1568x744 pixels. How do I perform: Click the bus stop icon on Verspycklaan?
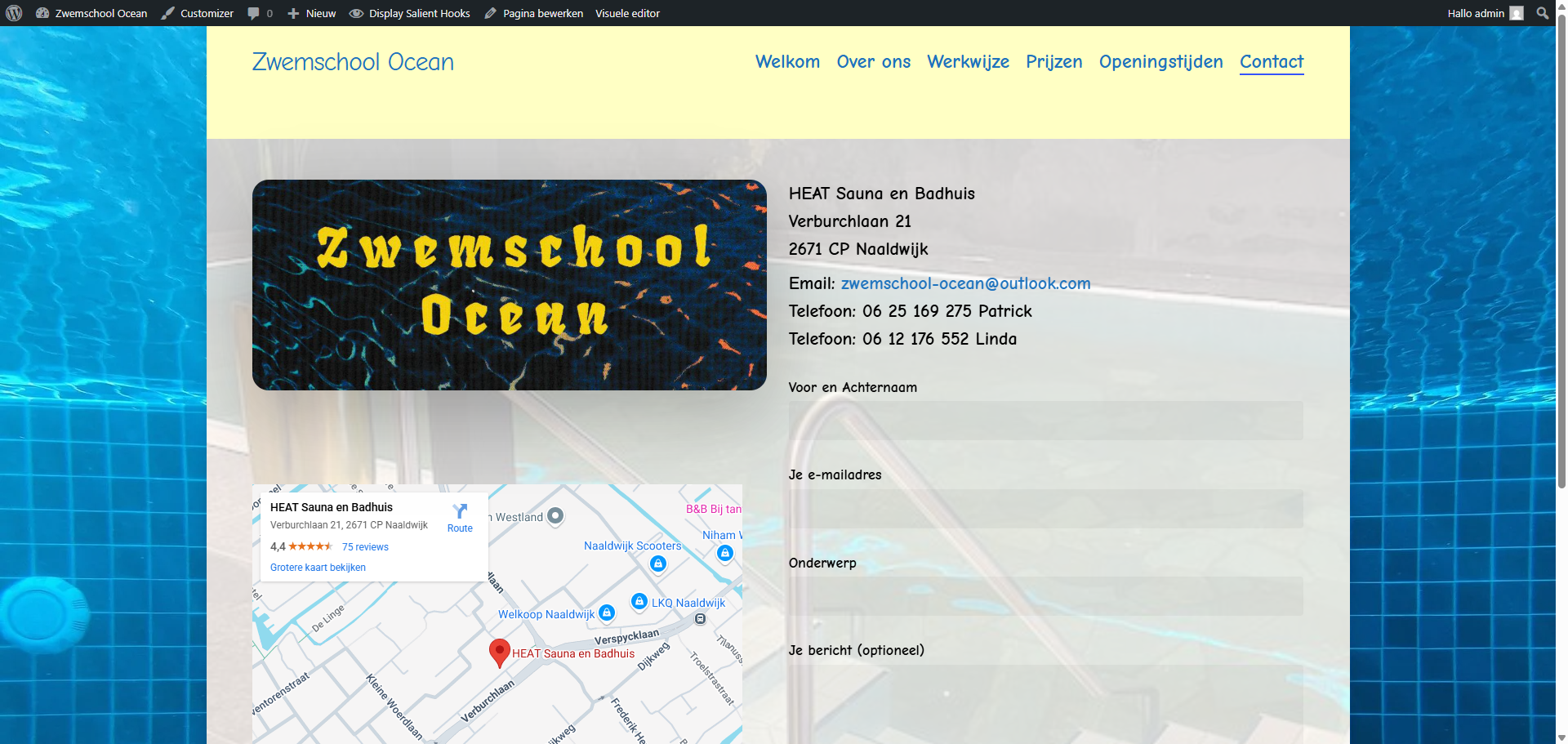[700, 619]
